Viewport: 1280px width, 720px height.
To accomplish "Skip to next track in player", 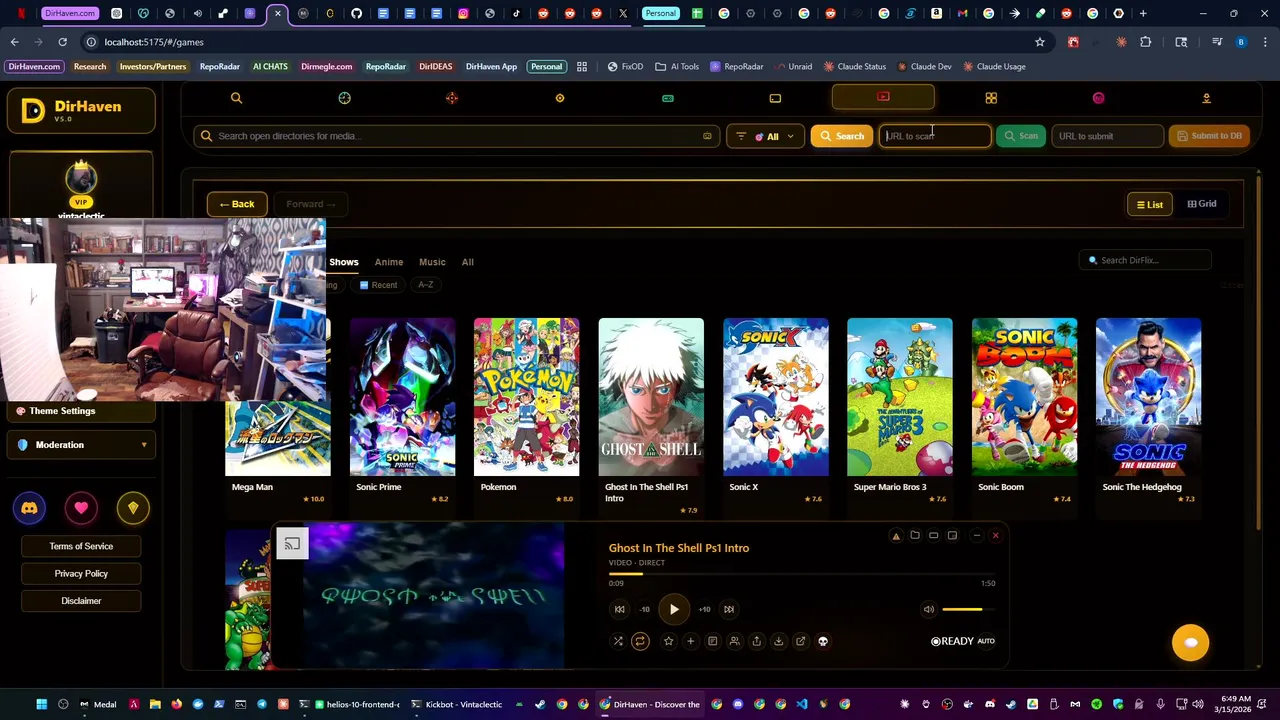I will click(x=729, y=609).
